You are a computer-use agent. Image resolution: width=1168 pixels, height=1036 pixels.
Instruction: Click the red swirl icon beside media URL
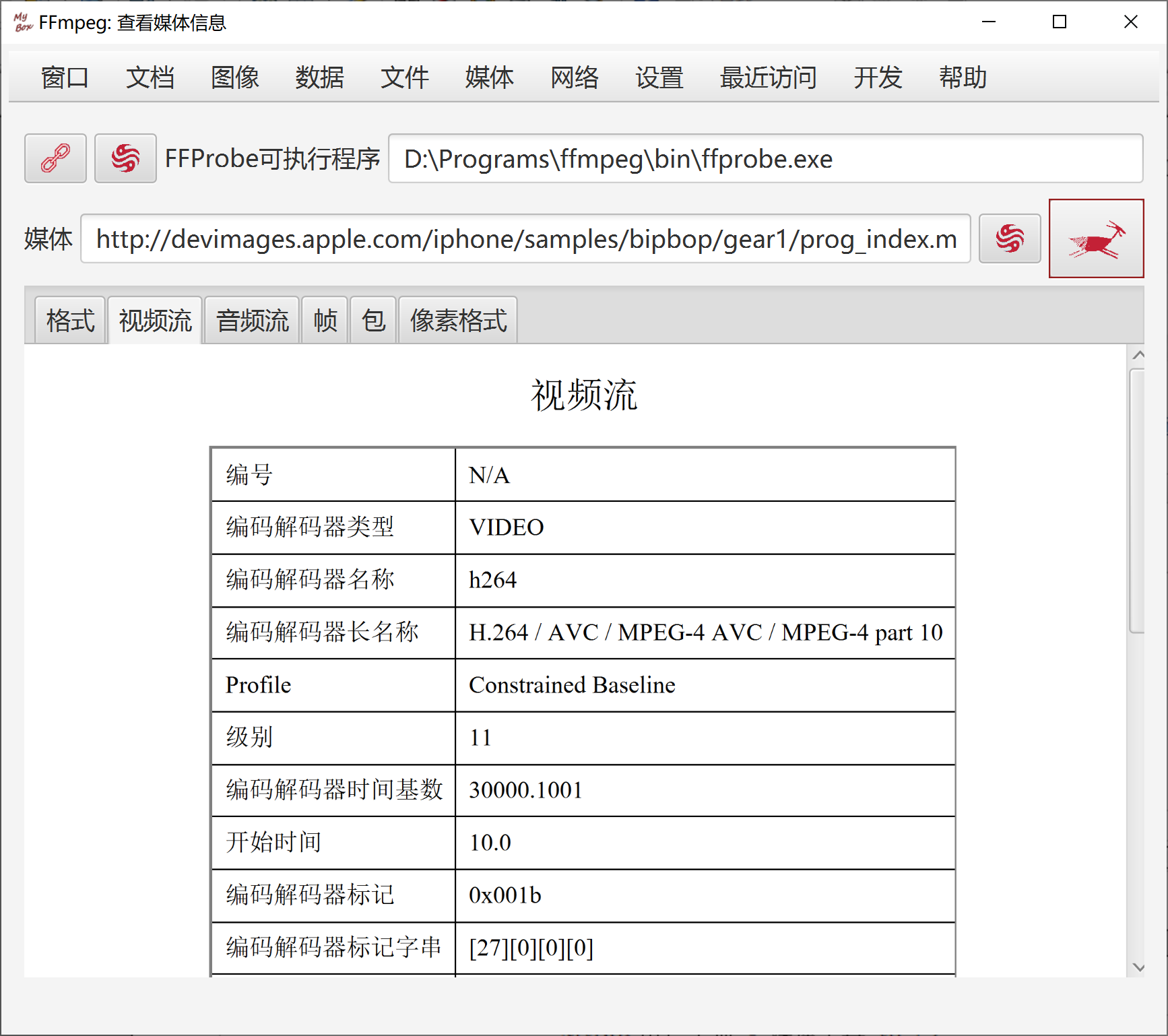[x=1010, y=238]
